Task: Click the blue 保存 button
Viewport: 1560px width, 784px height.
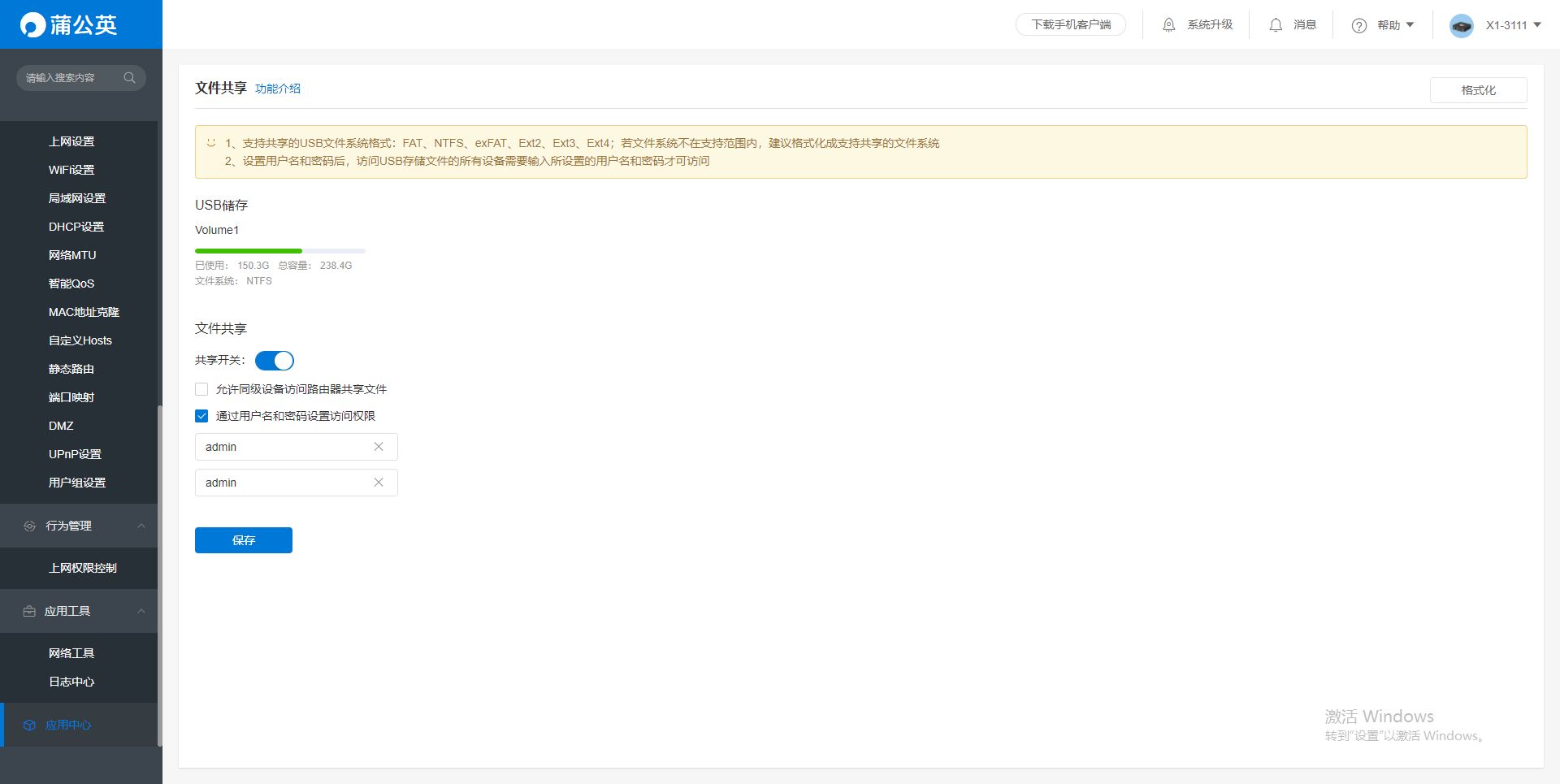Action: (x=244, y=540)
